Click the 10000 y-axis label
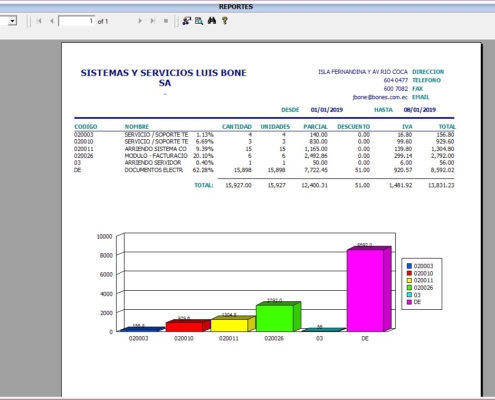 click(x=104, y=236)
